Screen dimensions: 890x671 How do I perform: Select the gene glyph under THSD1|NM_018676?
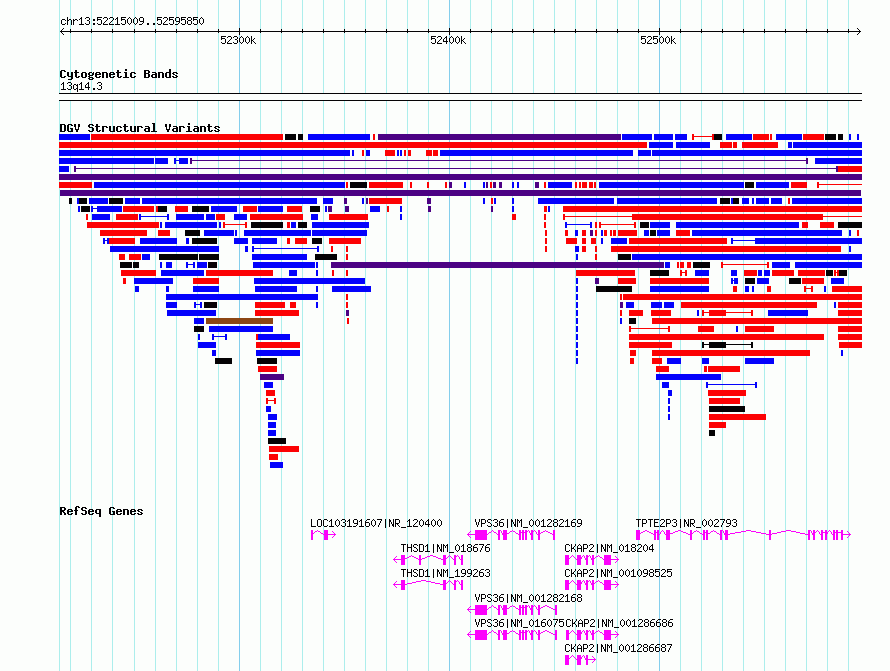click(x=429, y=560)
